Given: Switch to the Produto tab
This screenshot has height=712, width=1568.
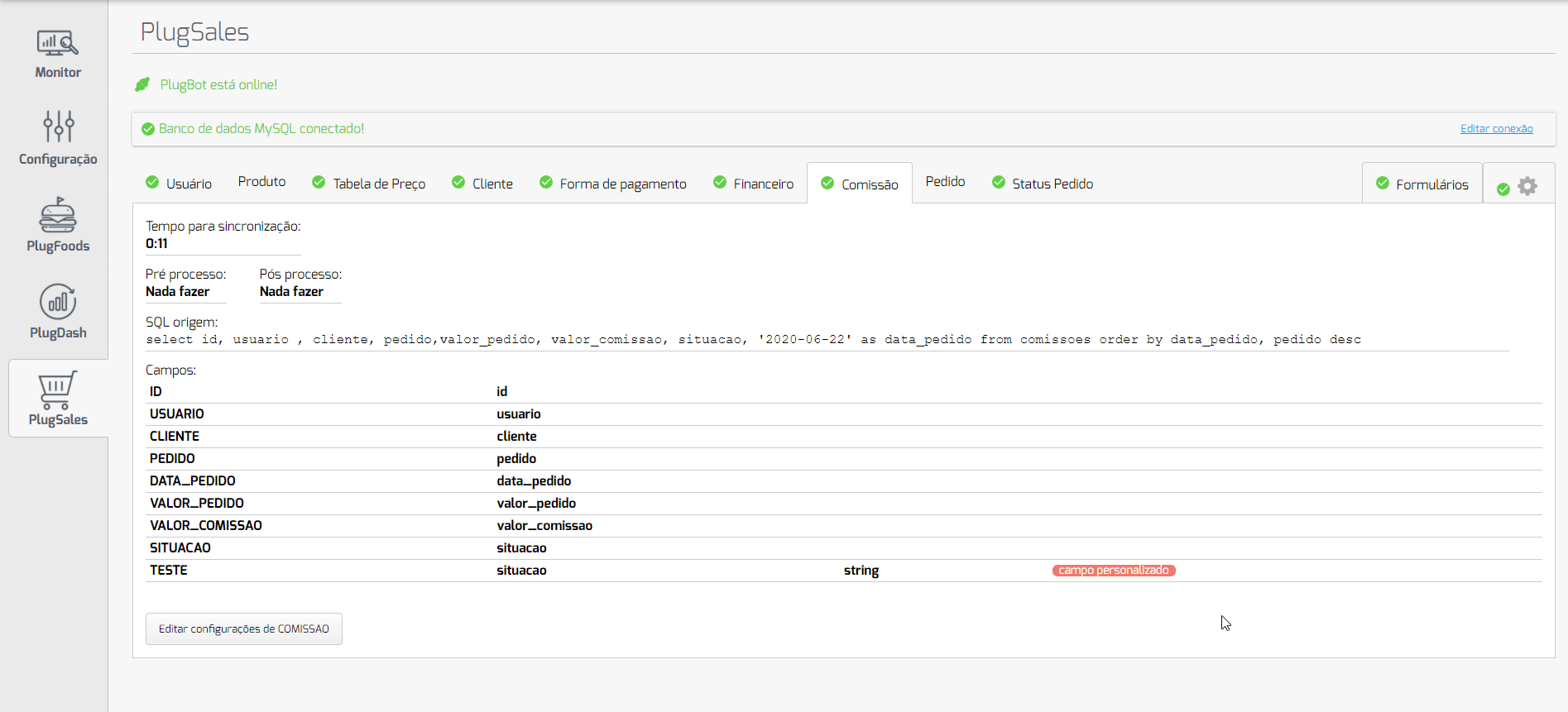Looking at the screenshot, I should tap(261, 182).
